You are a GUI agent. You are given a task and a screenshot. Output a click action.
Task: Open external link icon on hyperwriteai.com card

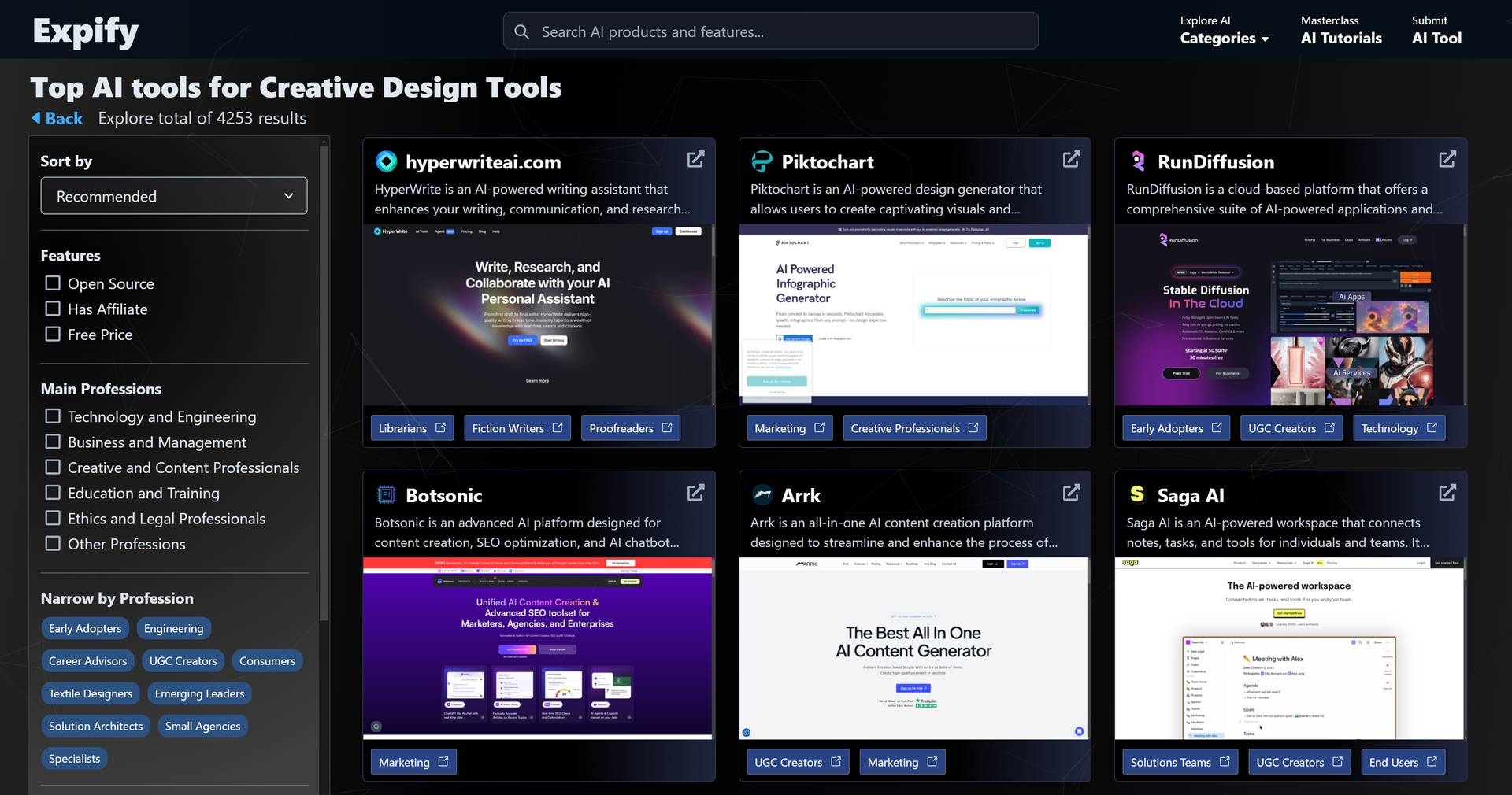[695, 159]
